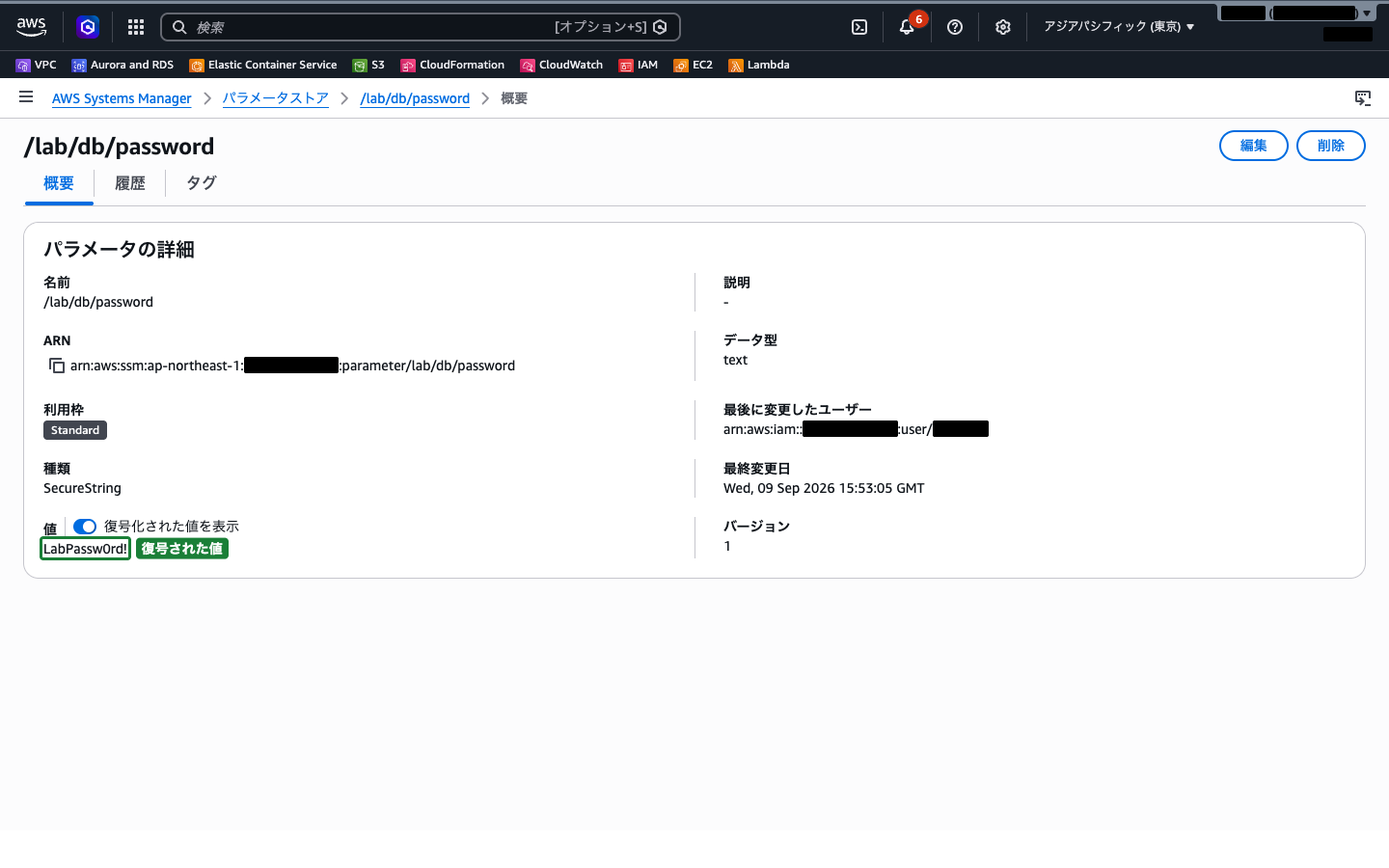Viewport: 1389px width, 868px height.
Task: Switch to the 履歴 tab
Action: click(x=130, y=183)
